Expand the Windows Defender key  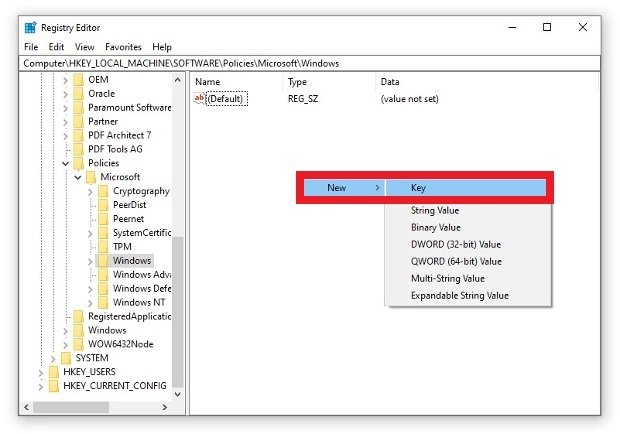click(x=90, y=289)
